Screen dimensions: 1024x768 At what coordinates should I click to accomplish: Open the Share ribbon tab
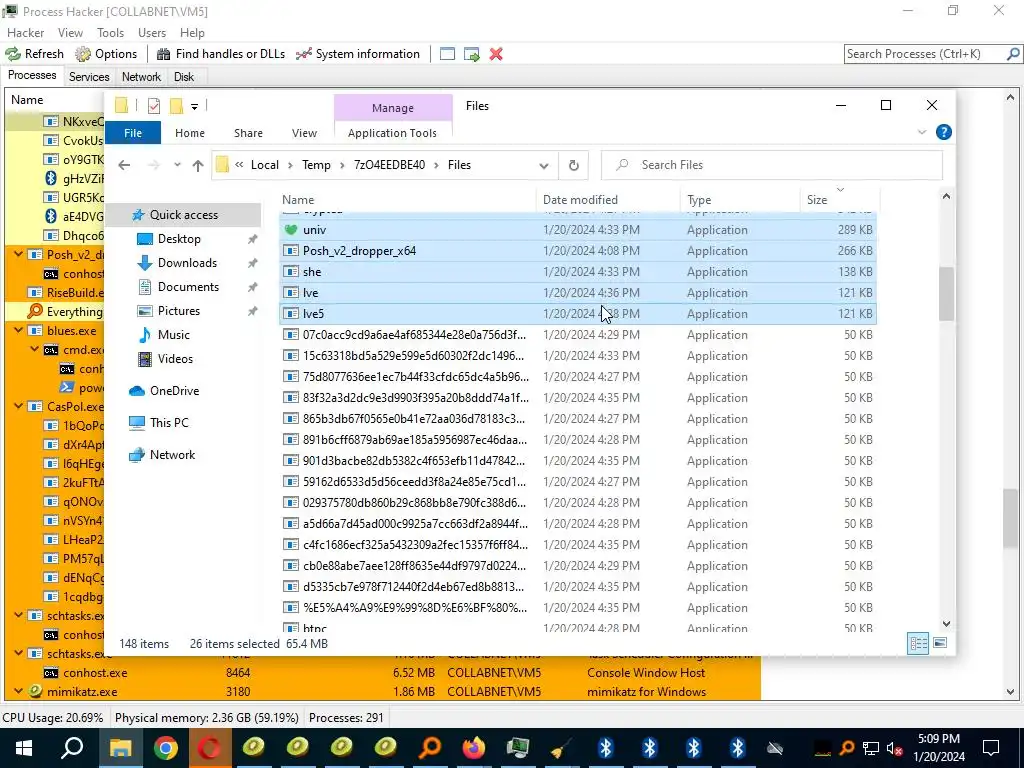248,133
